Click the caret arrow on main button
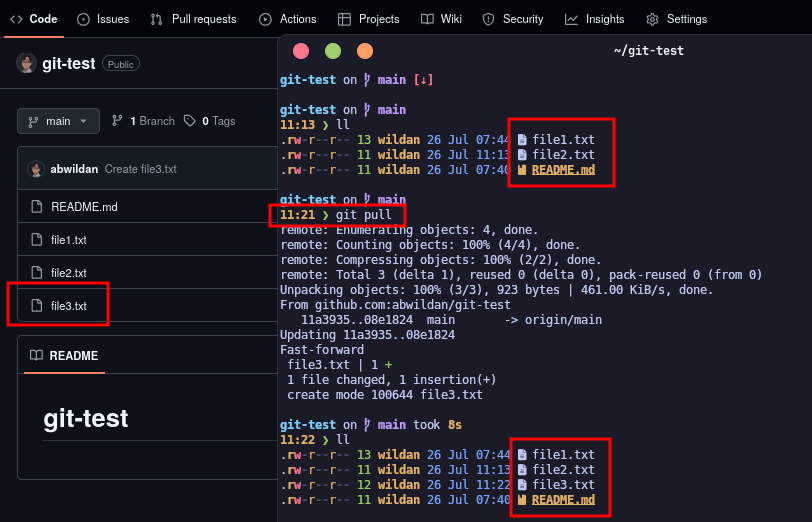Image resolution: width=812 pixels, height=522 pixels. (x=83, y=122)
